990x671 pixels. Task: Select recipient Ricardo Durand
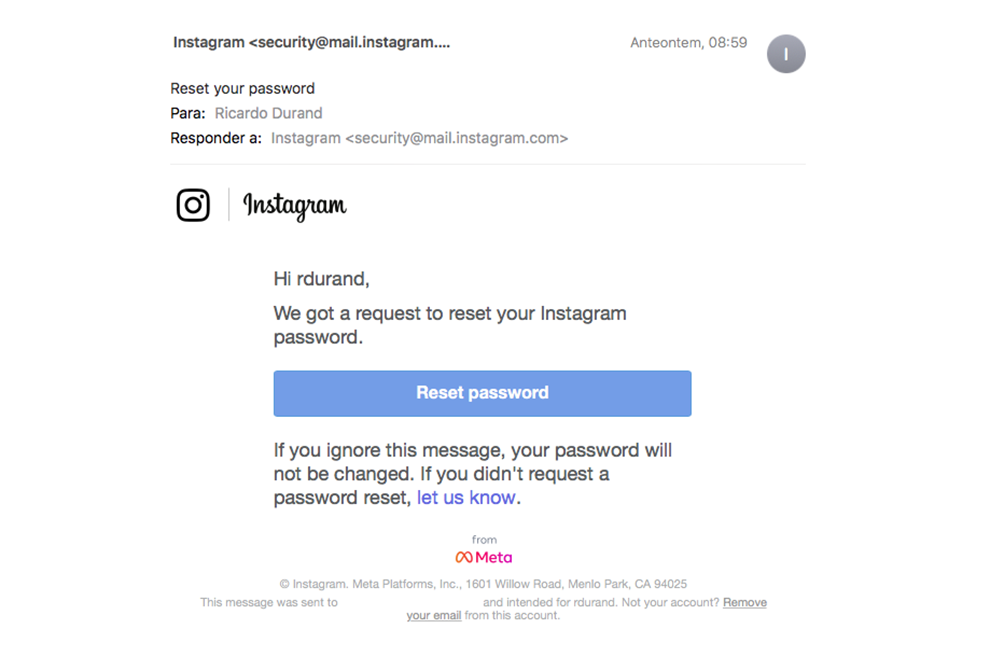pyautogui.click(x=268, y=113)
